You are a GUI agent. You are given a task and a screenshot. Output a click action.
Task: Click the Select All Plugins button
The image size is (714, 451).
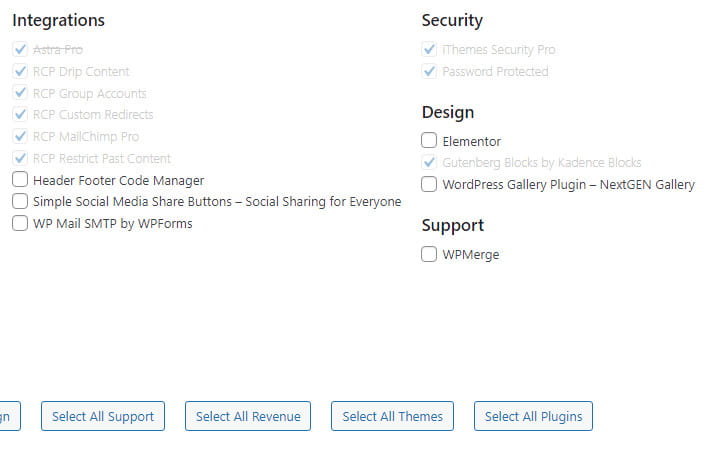click(x=533, y=416)
